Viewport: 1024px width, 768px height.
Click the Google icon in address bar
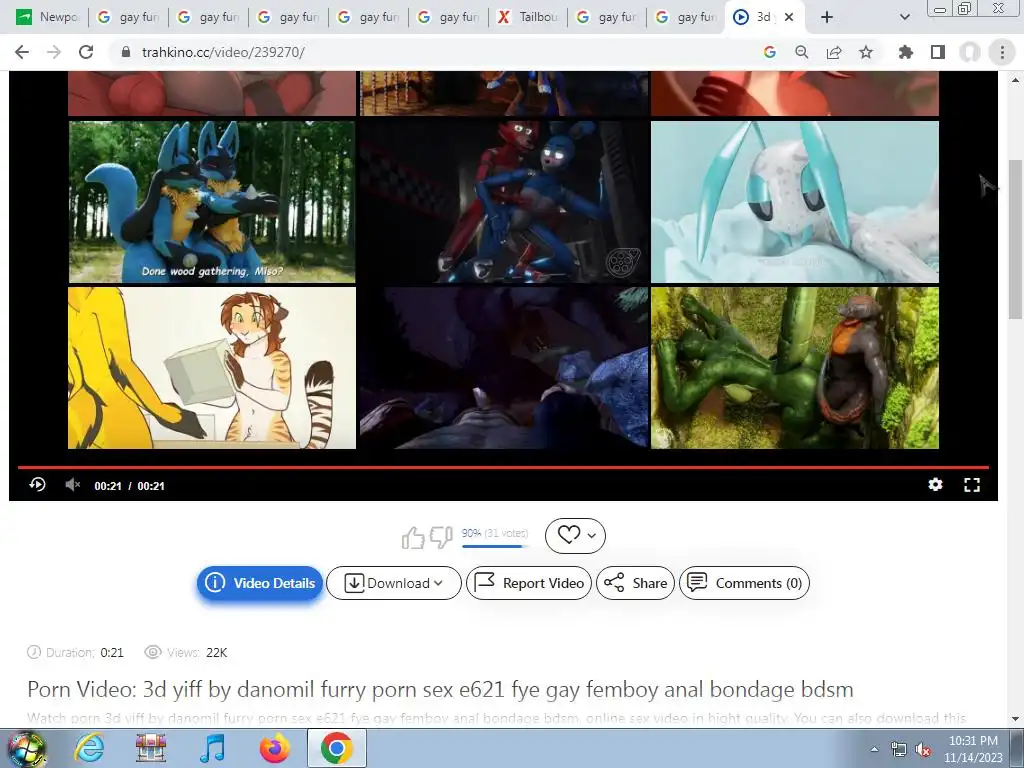click(x=770, y=52)
